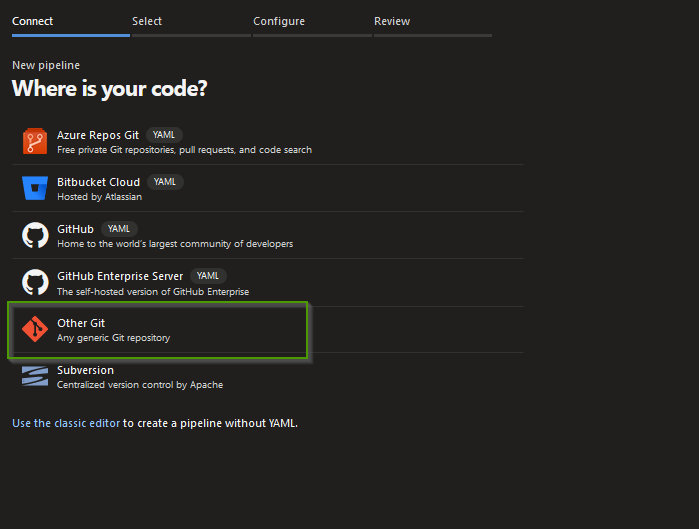Open the Connect step tab
Image resolution: width=699 pixels, height=529 pixels.
click(x=33, y=21)
